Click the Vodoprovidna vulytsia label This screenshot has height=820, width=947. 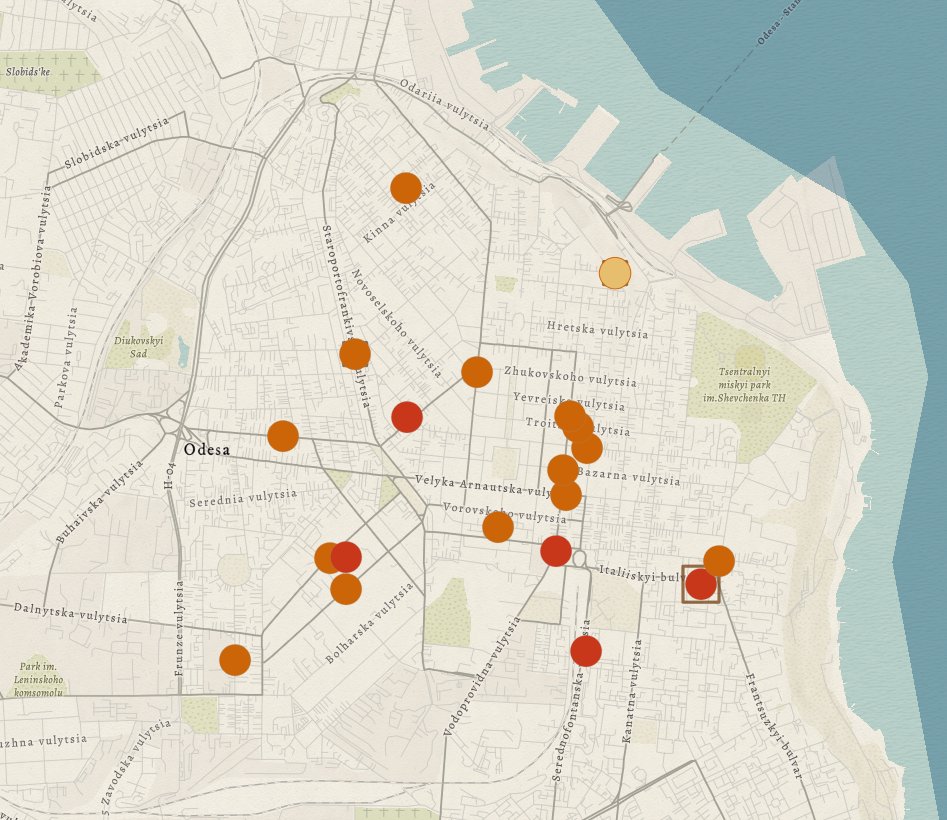click(x=482, y=676)
